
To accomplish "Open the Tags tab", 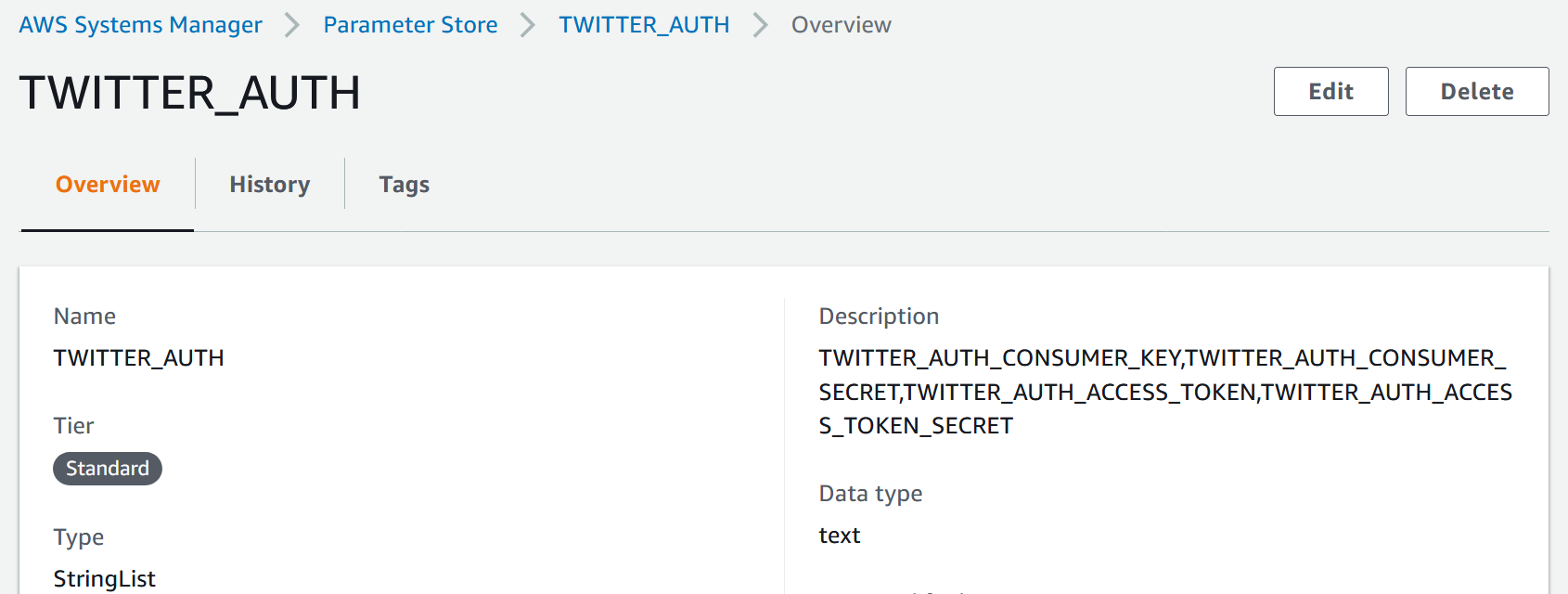I will [405, 185].
